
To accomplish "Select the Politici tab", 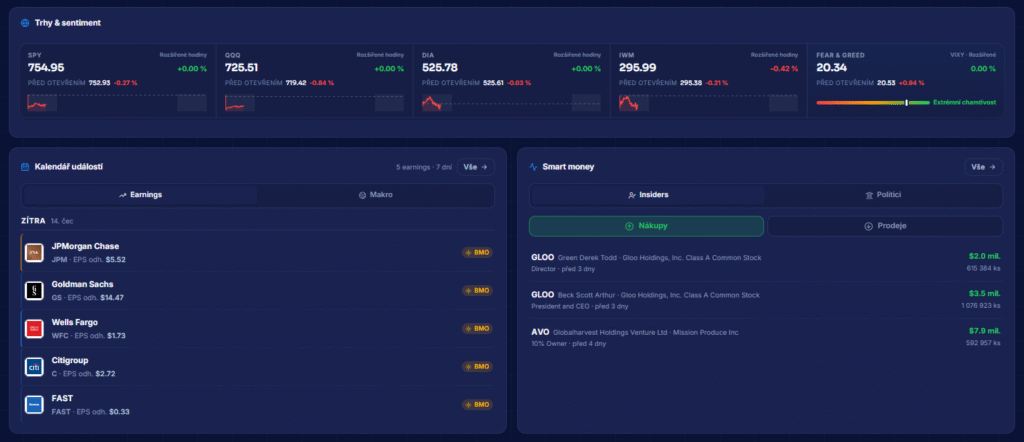I will pyautogui.click(x=883, y=195).
